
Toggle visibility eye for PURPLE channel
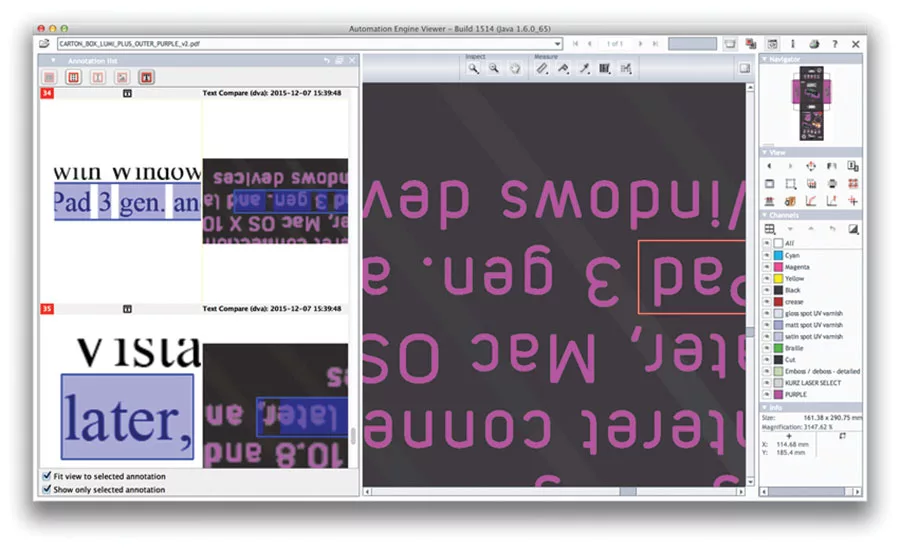(766, 394)
